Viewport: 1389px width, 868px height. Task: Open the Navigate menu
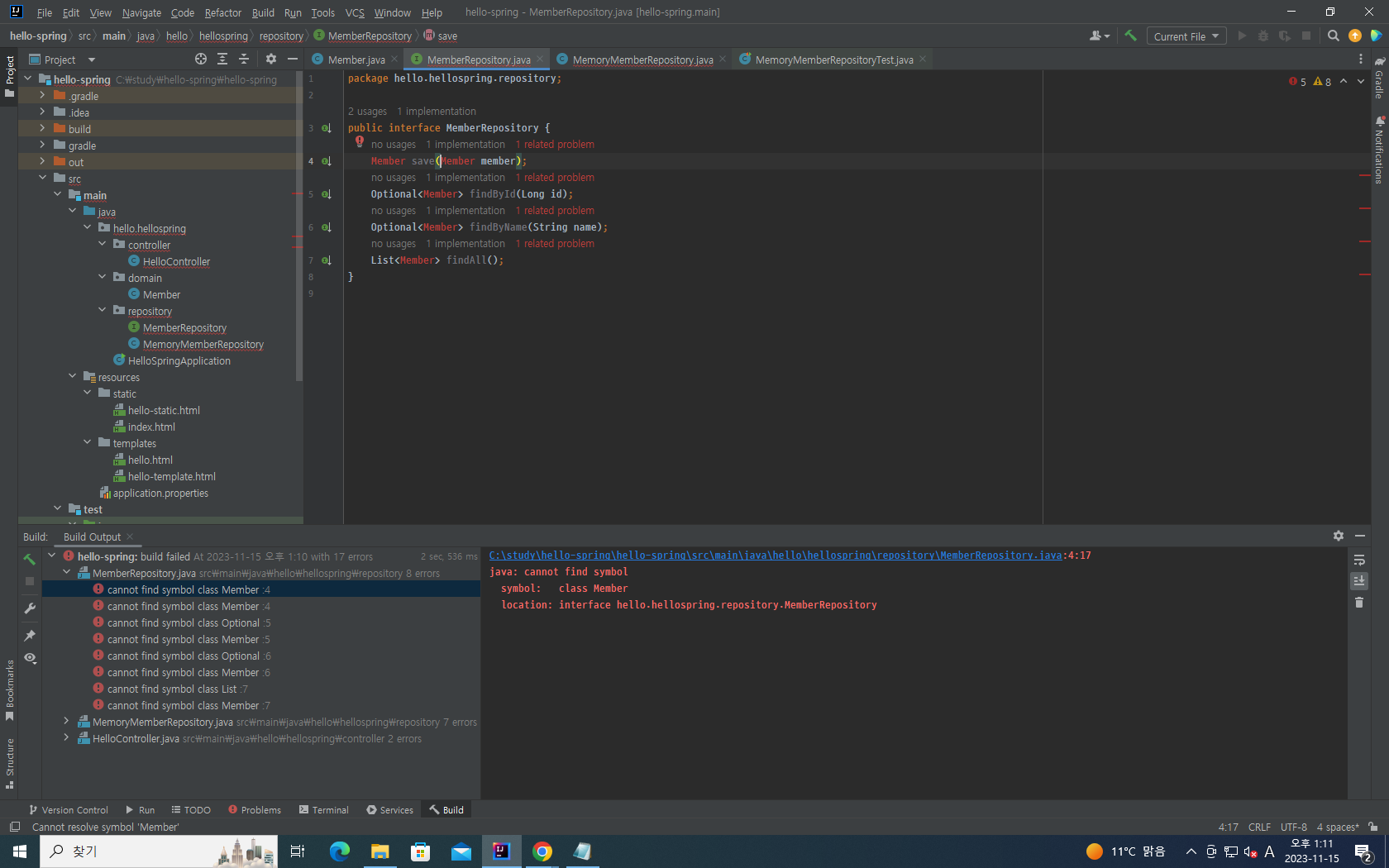141,12
